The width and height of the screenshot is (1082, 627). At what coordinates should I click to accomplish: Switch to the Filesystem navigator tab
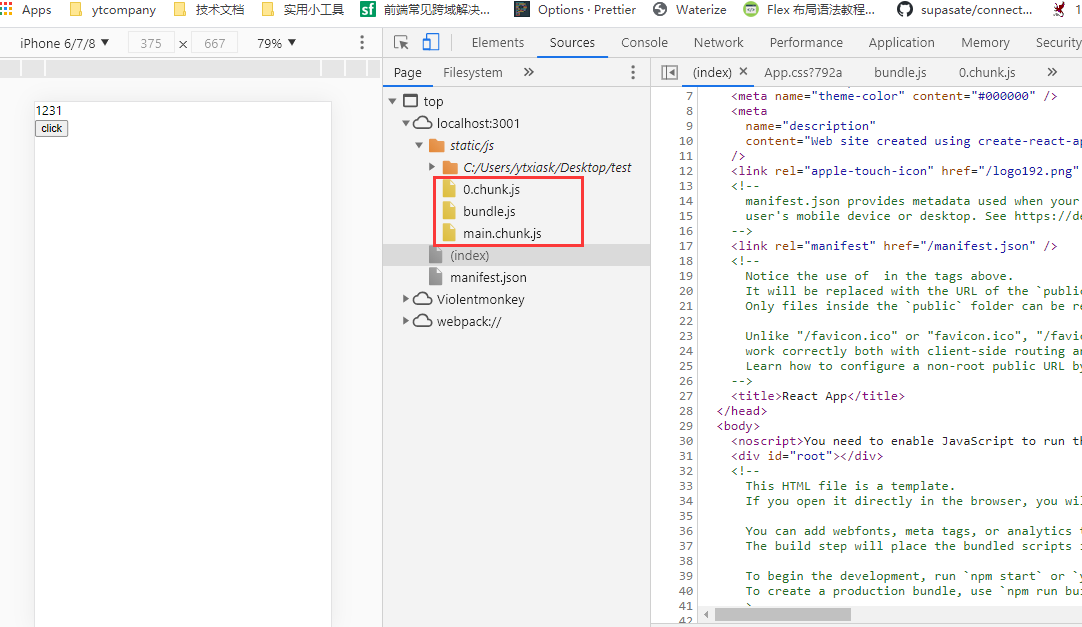pos(473,73)
